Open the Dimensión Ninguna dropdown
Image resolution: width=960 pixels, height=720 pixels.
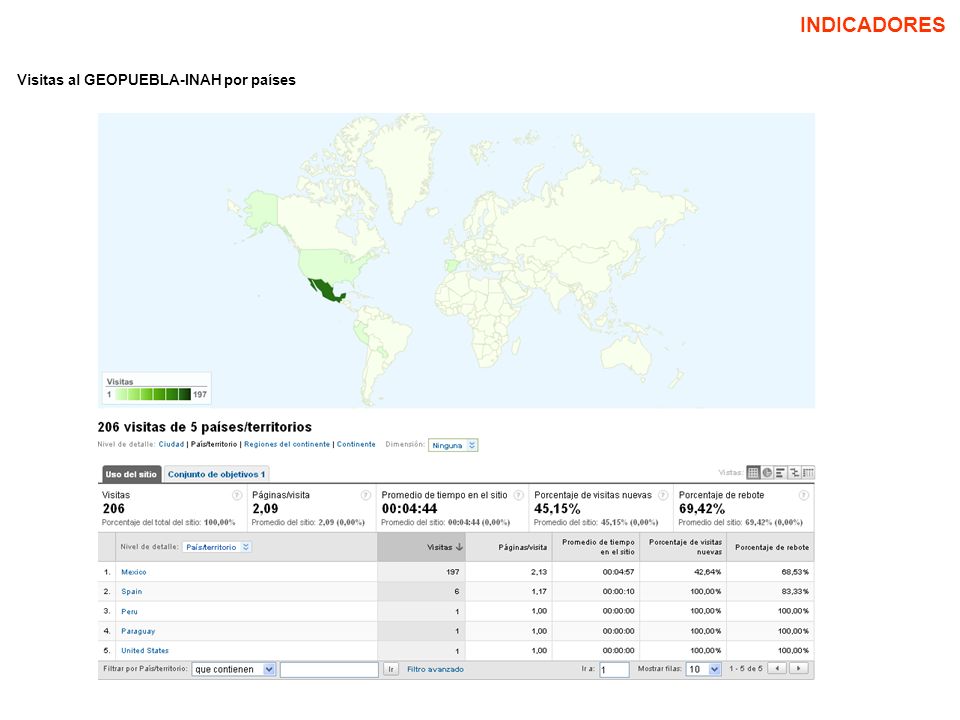tap(453, 445)
